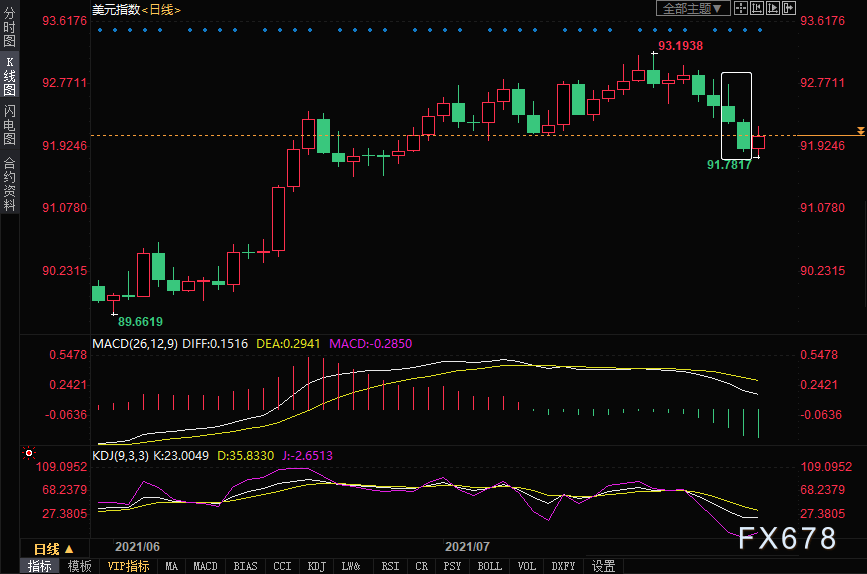Switch to the K线图 sidebar view
The height and width of the screenshot is (574, 867).
pos(9,76)
